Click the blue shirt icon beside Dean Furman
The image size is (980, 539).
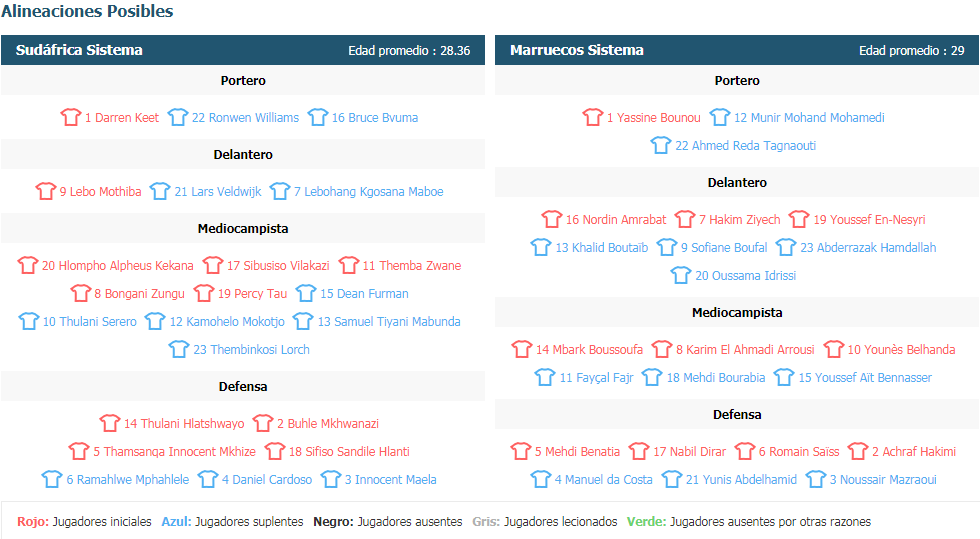(x=306, y=293)
